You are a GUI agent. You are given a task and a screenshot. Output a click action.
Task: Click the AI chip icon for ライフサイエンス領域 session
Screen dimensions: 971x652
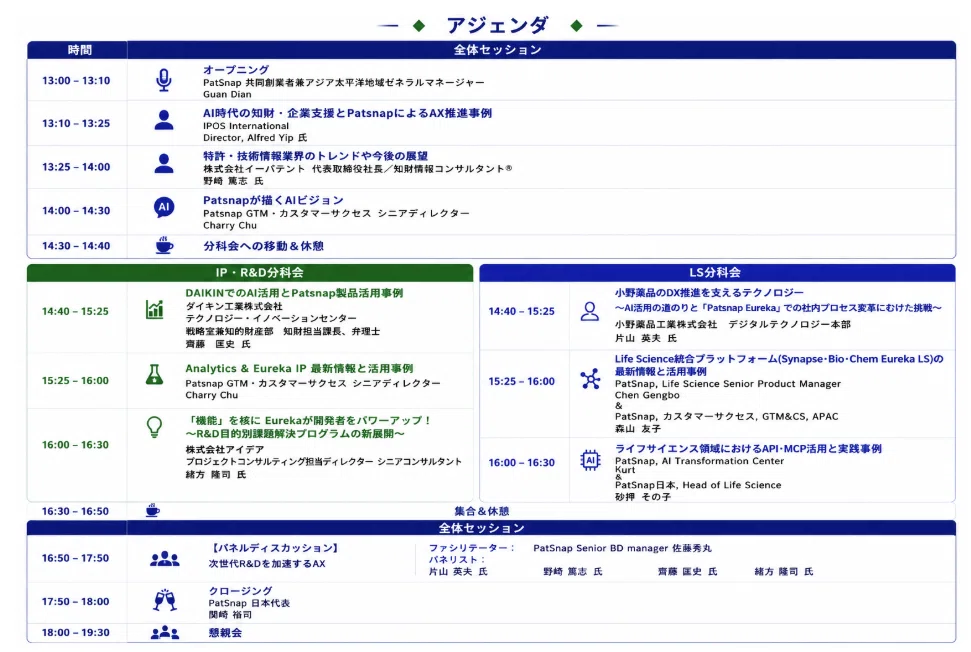pyautogui.click(x=590, y=460)
